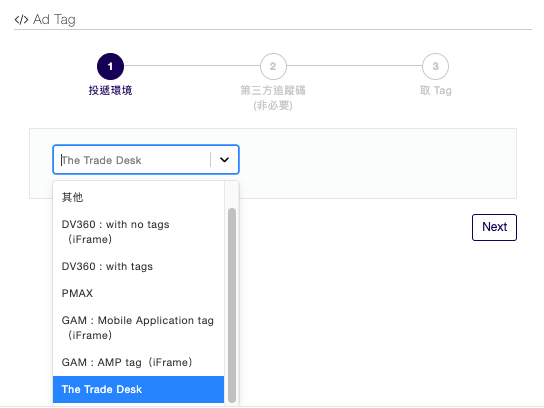The image size is (544, 408).
Task: Click the Next button
Action: 494,227
